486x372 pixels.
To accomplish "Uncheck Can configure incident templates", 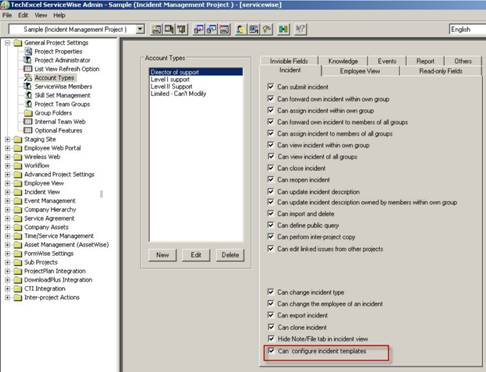I will tap(271, 351).
